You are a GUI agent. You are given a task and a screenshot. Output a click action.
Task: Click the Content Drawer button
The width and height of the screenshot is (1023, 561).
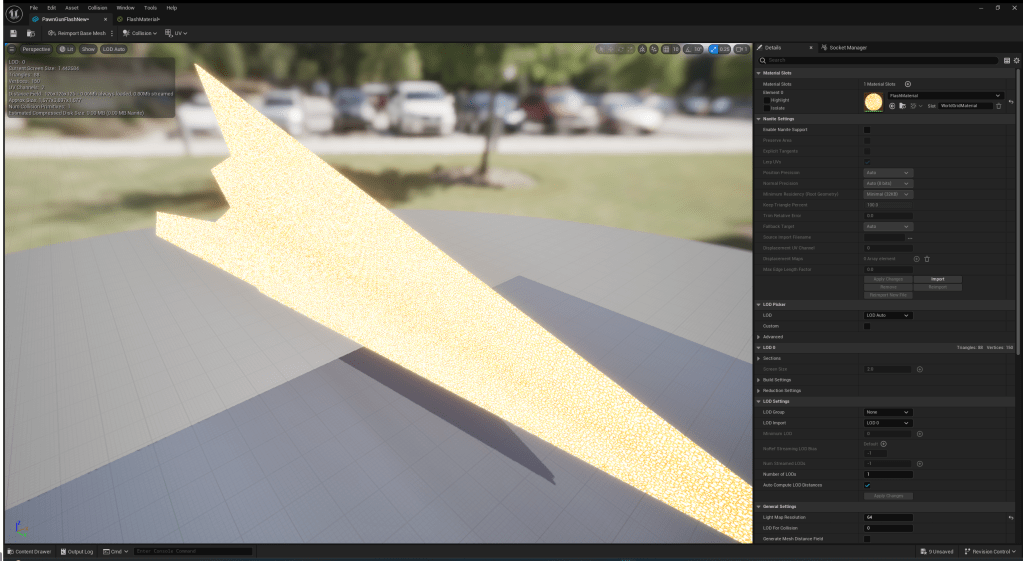pyautogui.click(x=29, y=551)
